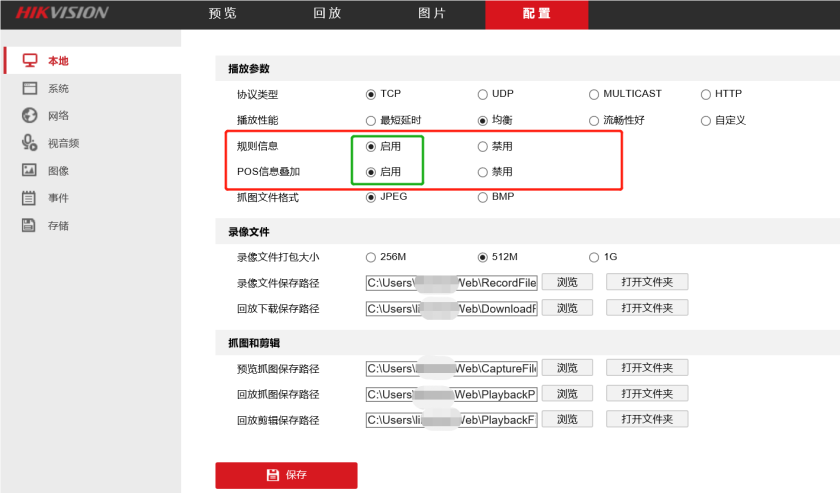Disable rule information (规则信息 禁用)
Viewport: 840px width, 493px height.
pos(483,146)
